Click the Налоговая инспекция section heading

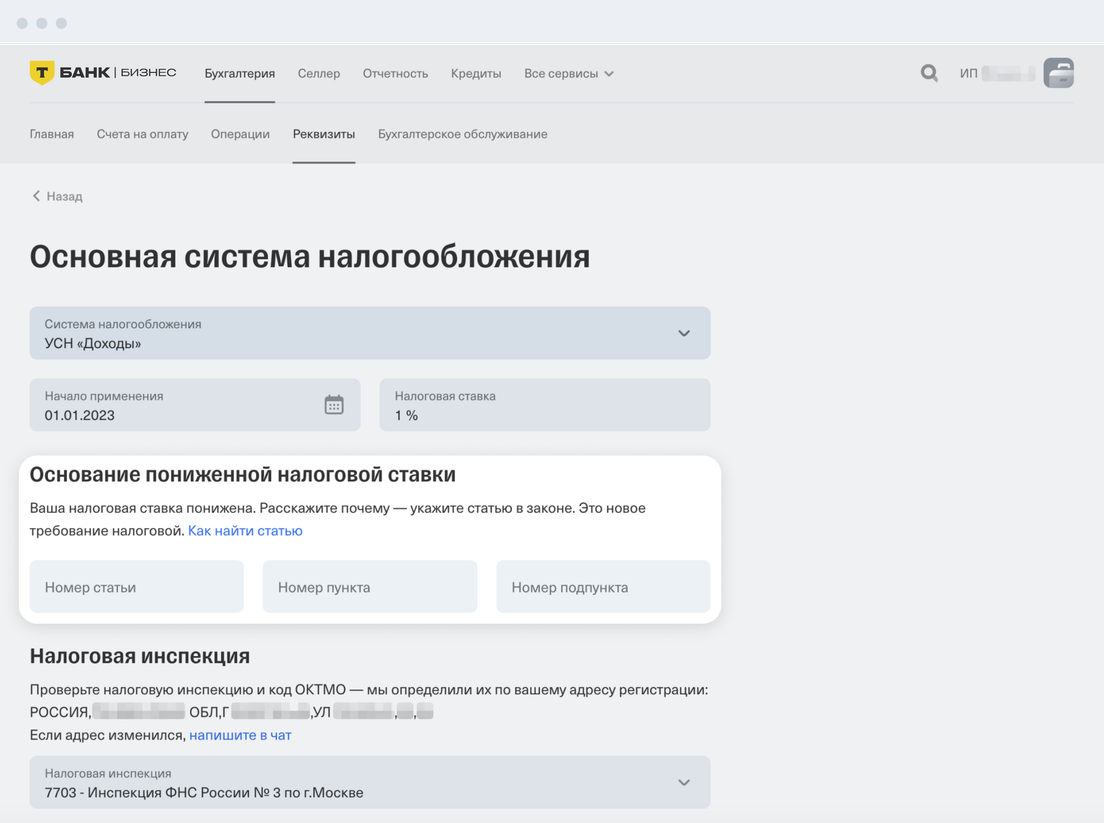(x=139, y=656)
